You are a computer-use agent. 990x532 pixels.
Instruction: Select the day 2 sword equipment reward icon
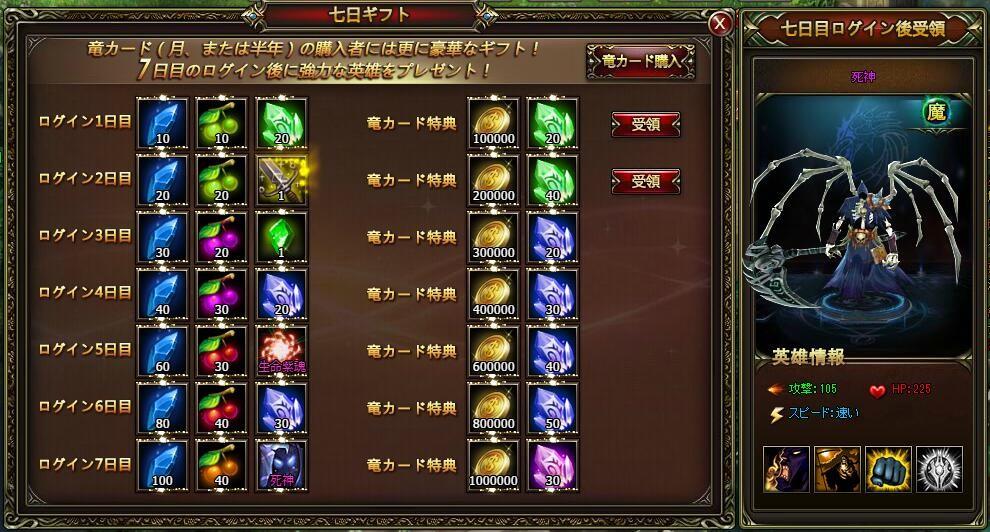pos(281,180)
